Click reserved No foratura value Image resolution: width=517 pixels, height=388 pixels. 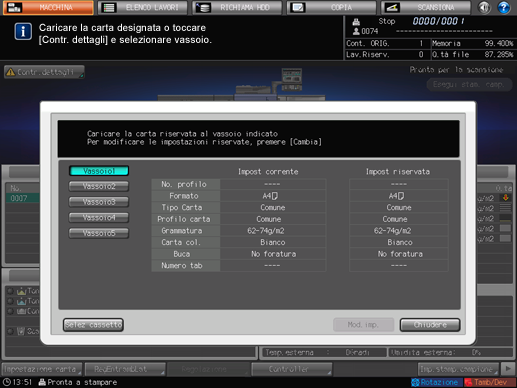399,254
